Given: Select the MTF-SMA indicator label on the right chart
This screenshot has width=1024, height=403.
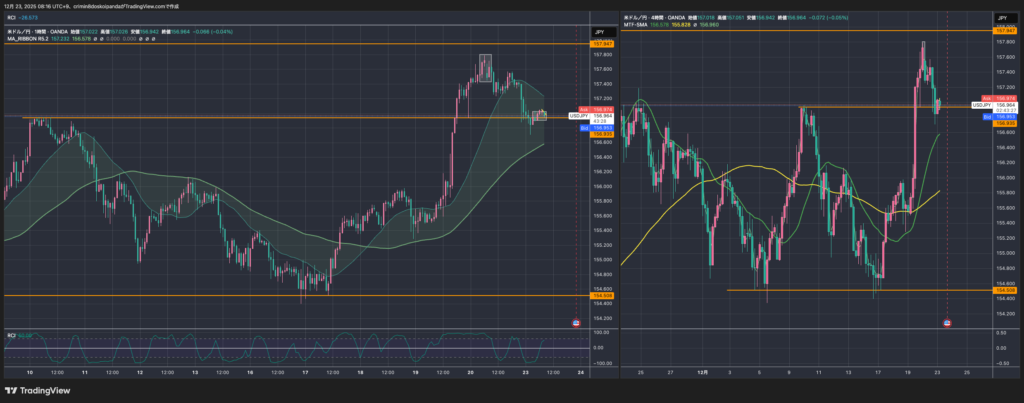Looking at the screenshot, I should (x=636, y=25).
